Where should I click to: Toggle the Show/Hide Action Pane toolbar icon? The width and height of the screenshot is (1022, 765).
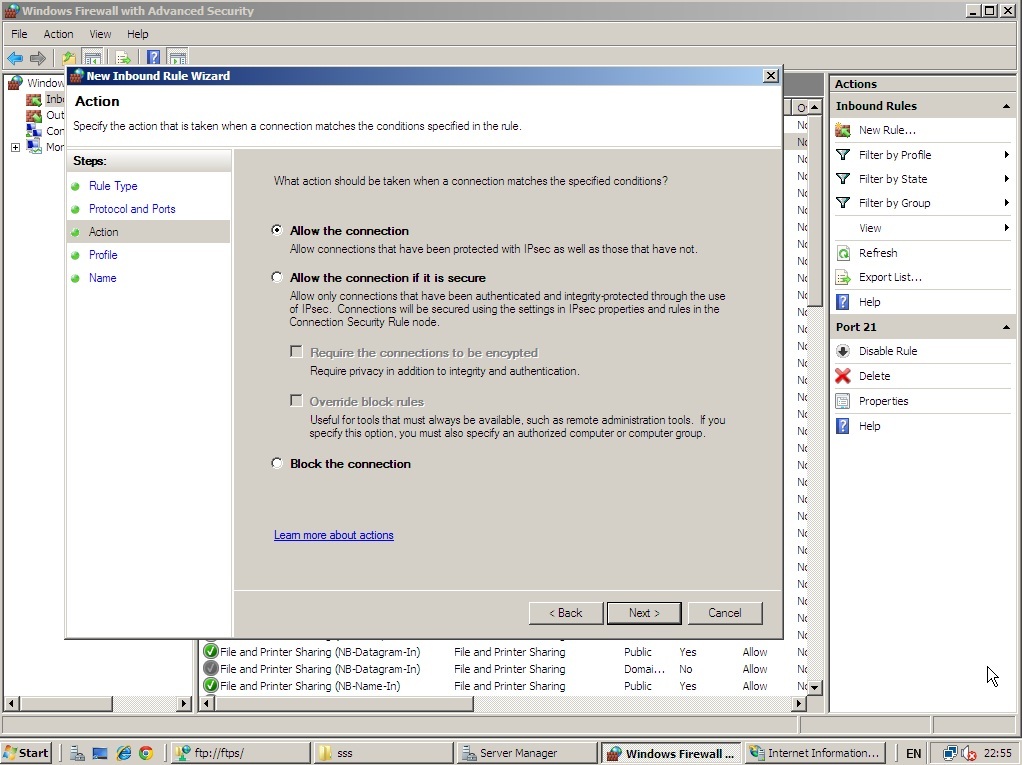(x=177, y=58)
